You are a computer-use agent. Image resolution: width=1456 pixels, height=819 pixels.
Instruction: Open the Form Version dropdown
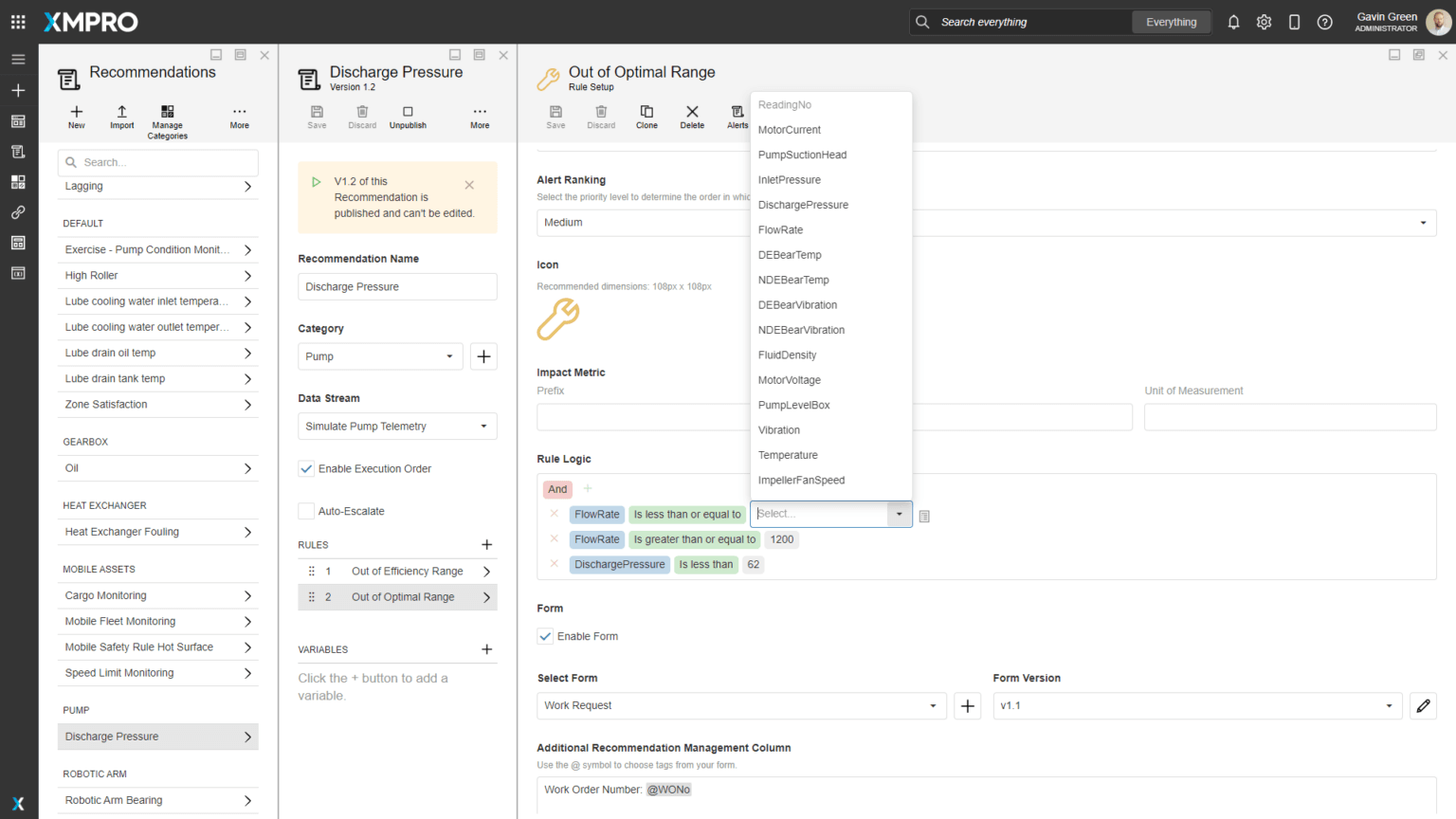(x=1197, y=705)
